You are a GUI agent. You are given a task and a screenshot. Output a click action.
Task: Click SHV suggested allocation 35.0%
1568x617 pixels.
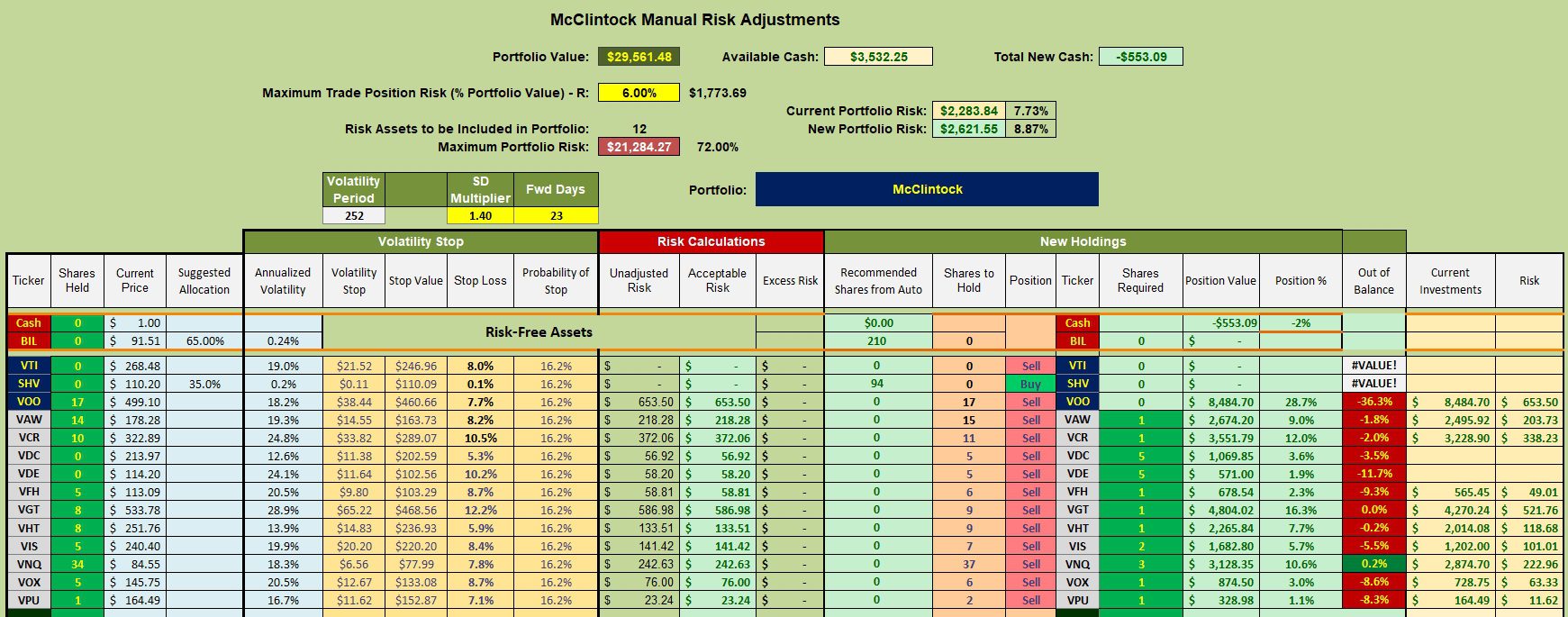[204, 385]
